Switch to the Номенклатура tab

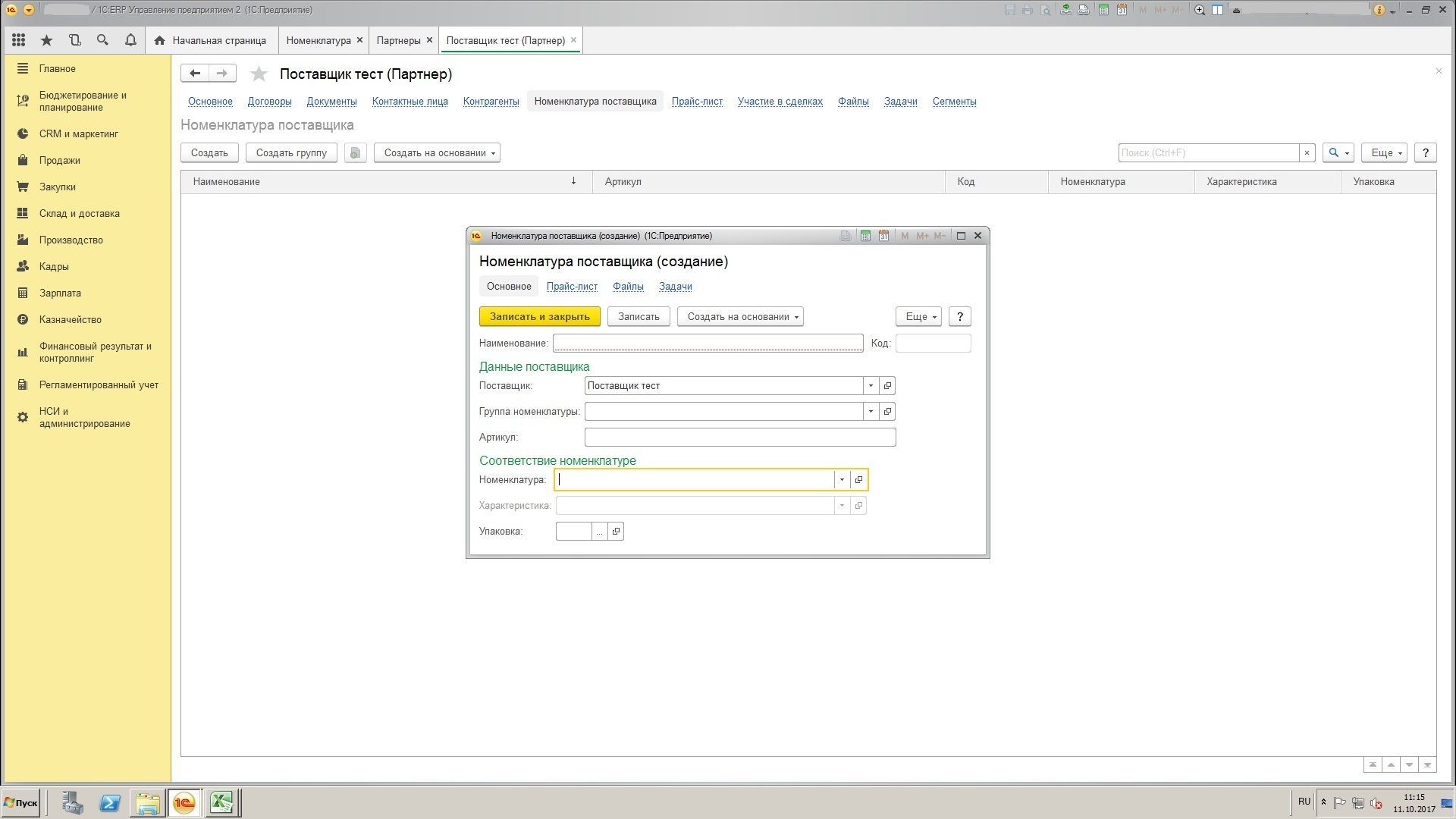pyautogui.click(x=318, y=40)
